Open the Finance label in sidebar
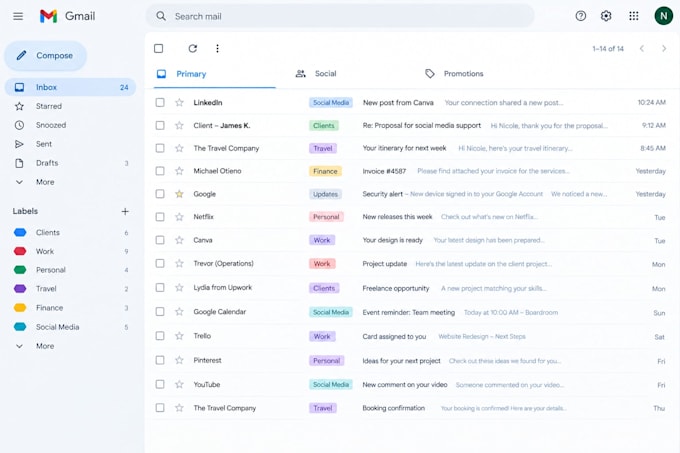 70,308
